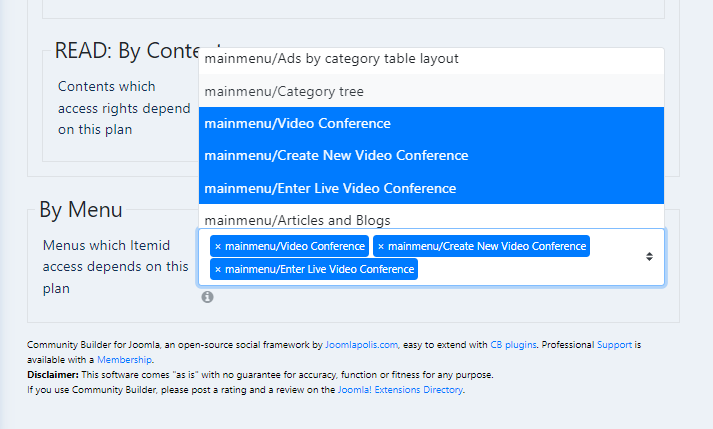Select mainmenu/Ads by category table layout option
The image size is (713, 429).
(431, 59)
